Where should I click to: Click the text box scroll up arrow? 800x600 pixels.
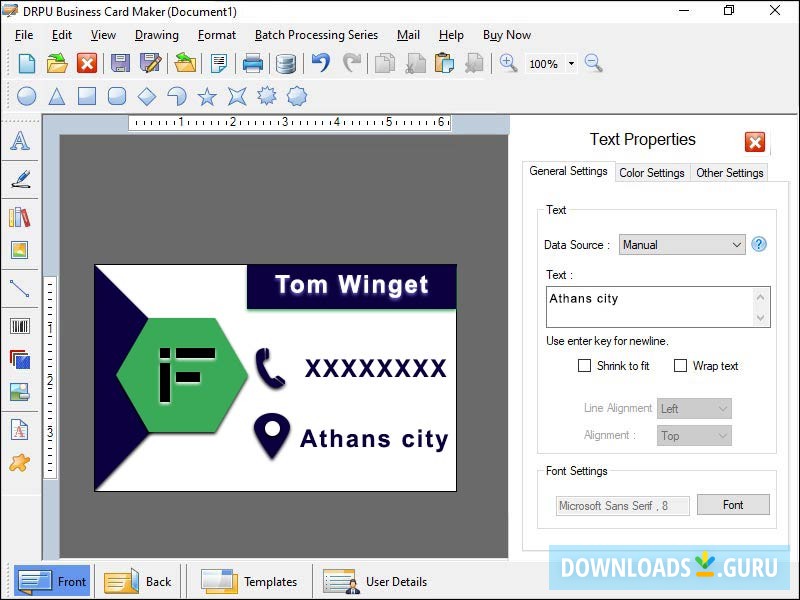(760, 297)
